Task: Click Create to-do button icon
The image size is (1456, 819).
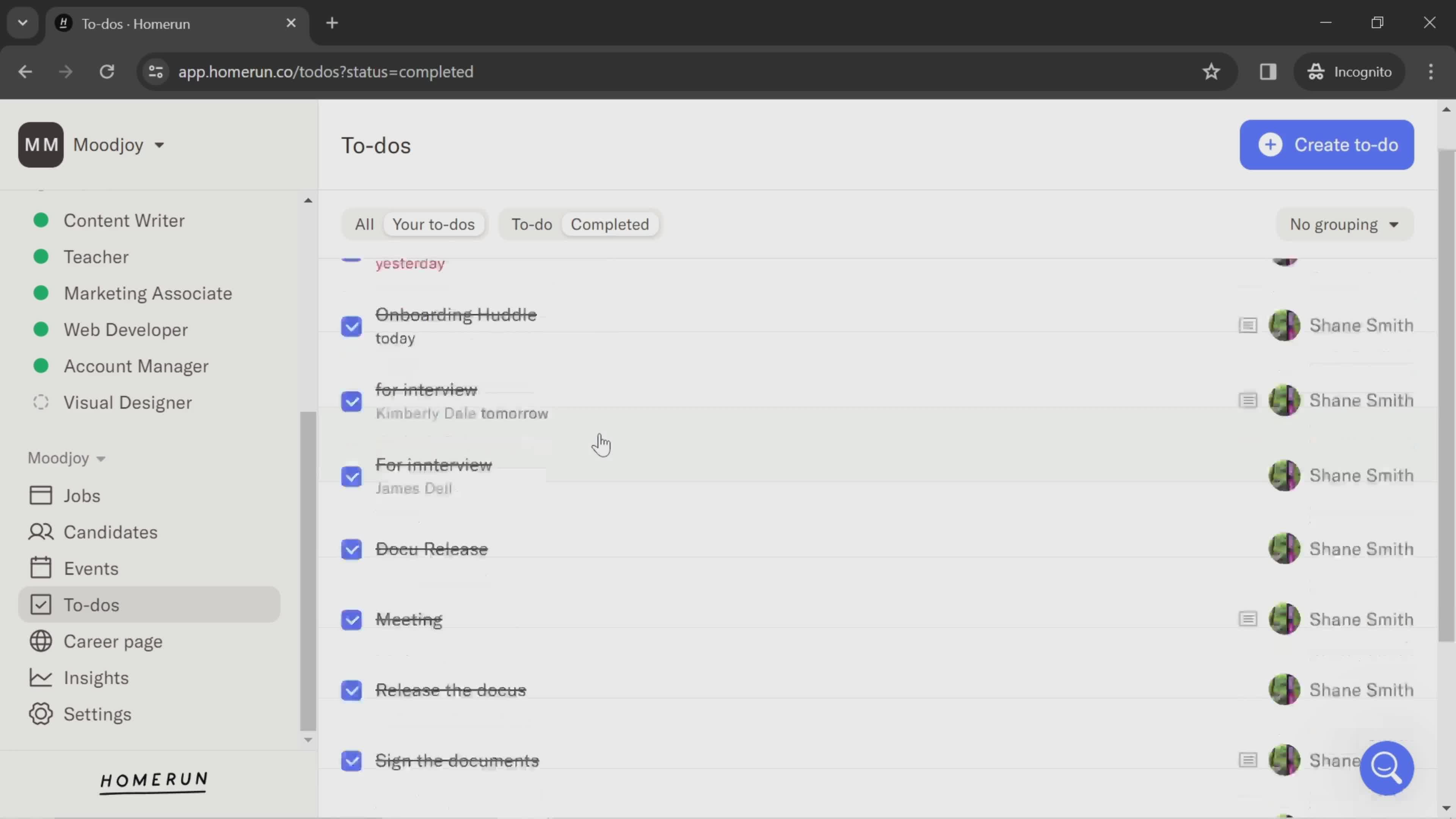Action: [1270, 145]
